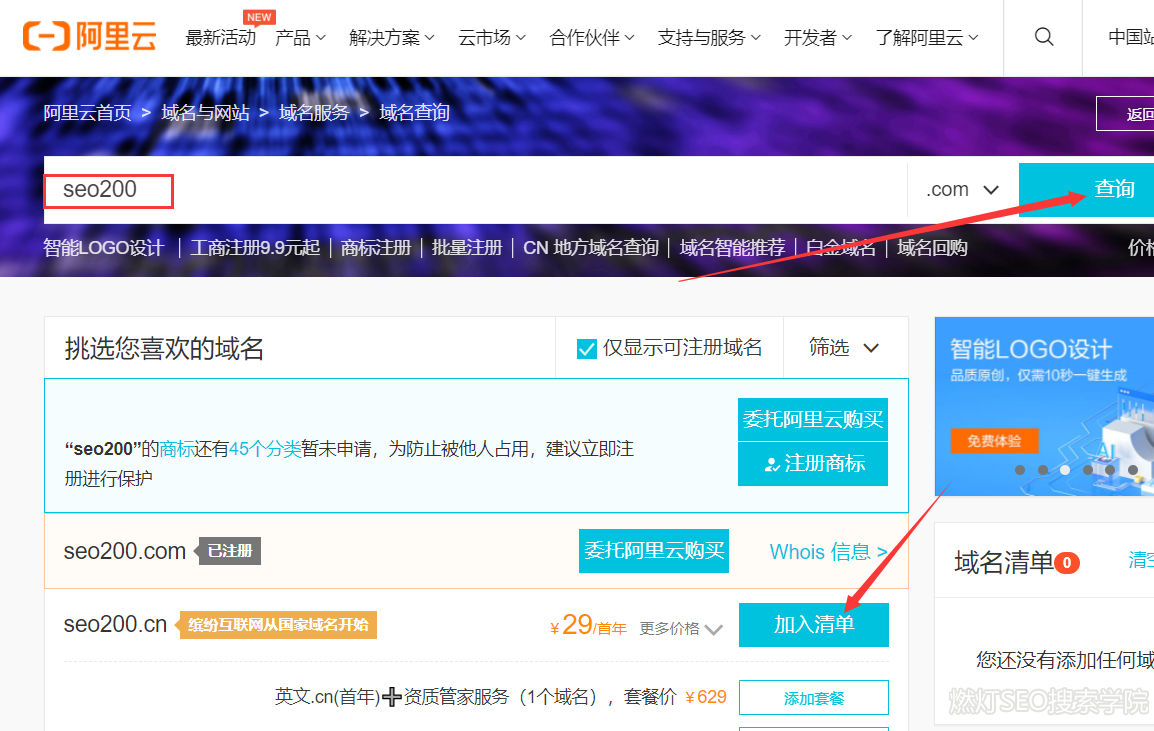This screenshot has width=1154, height=731.
Task: Open the CN 地方域名查询 link
Action: pyautogui.click(x=591, y=248)
